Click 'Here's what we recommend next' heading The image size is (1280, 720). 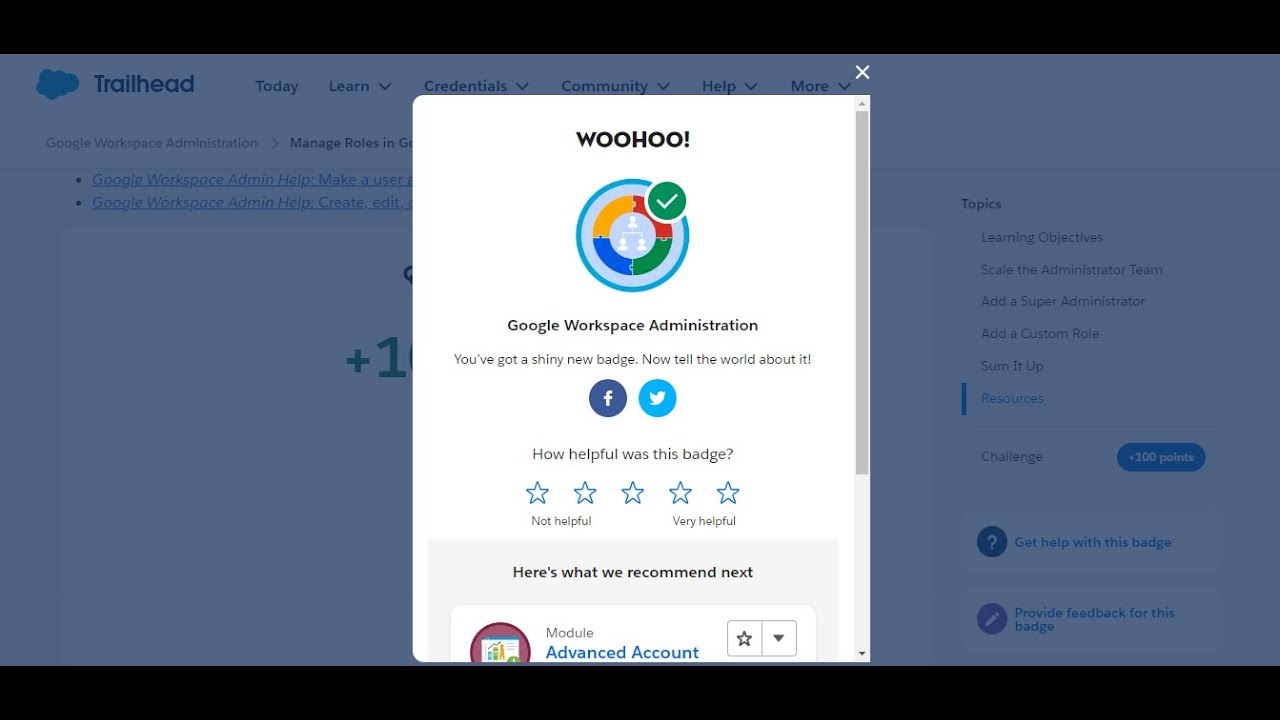[633, 572]
